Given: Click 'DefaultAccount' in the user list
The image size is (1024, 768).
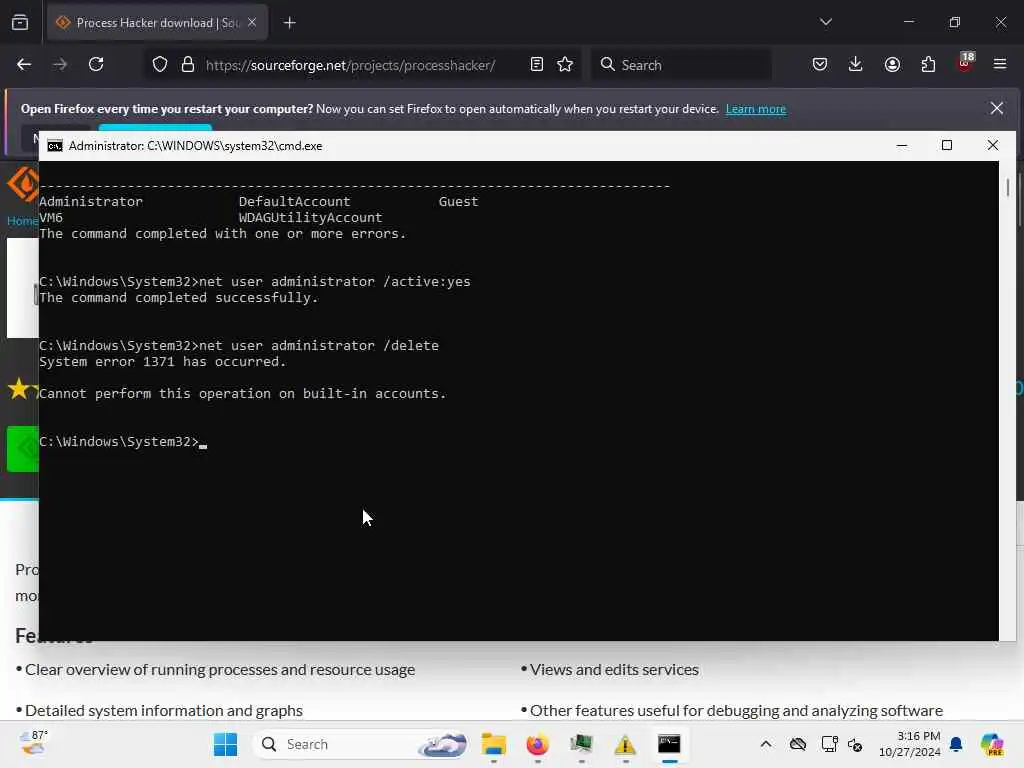Looking at the screenshot, I should point(295,202).
